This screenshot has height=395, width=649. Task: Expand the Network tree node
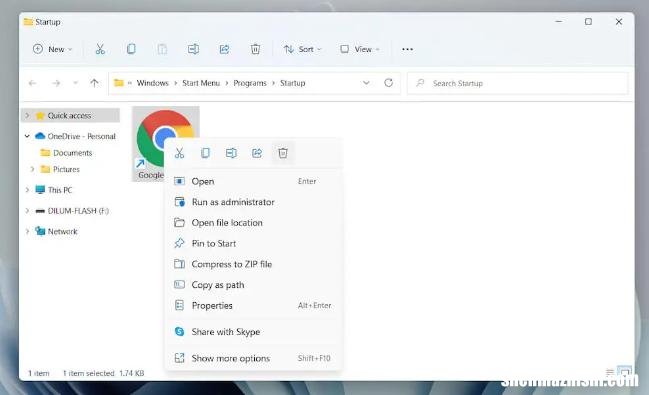[x=27, y=231]
